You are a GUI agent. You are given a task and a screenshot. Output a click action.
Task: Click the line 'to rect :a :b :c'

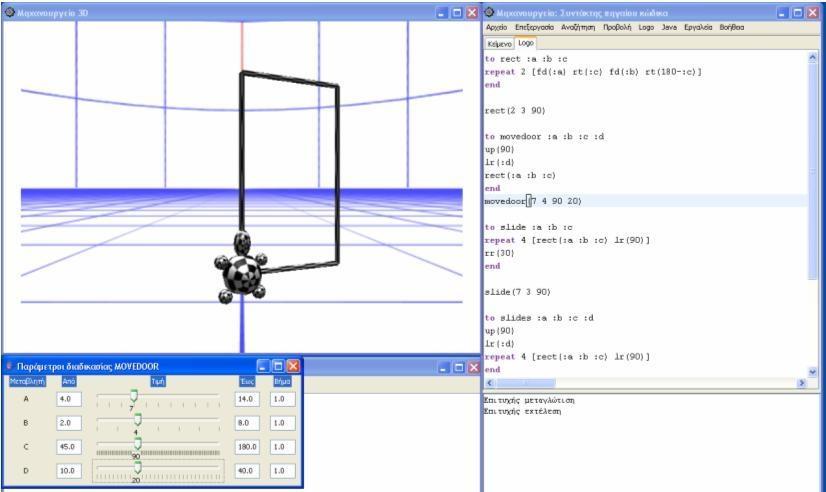tap(526, 59)
